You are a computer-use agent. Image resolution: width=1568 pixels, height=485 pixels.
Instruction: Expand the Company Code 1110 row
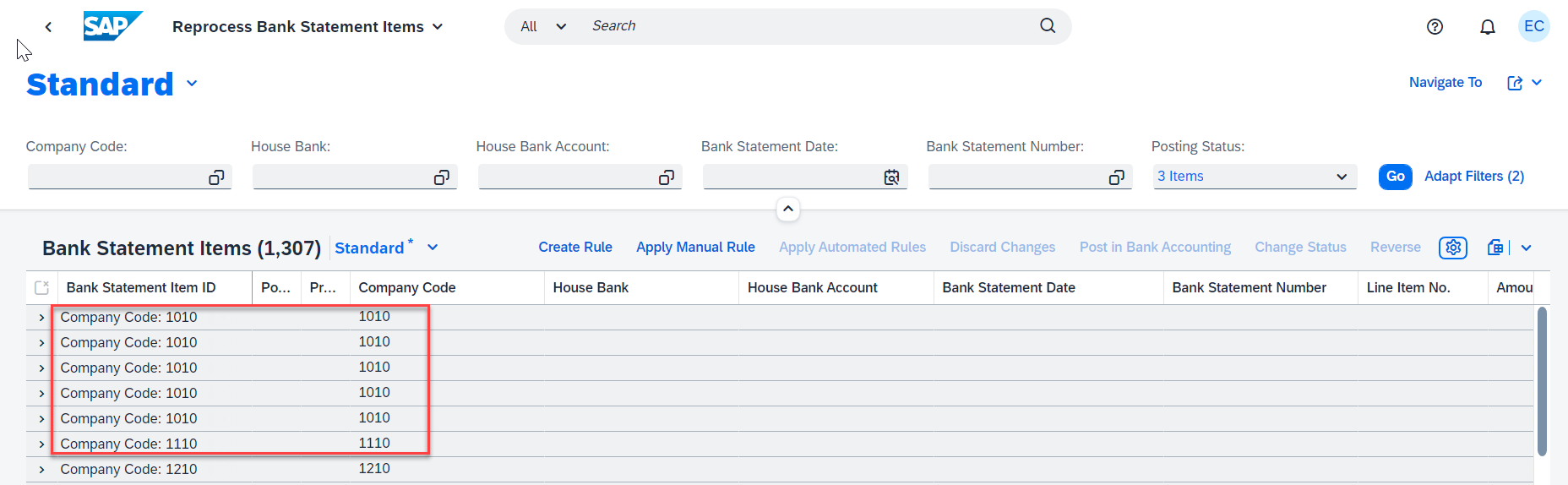click(41, 444)
